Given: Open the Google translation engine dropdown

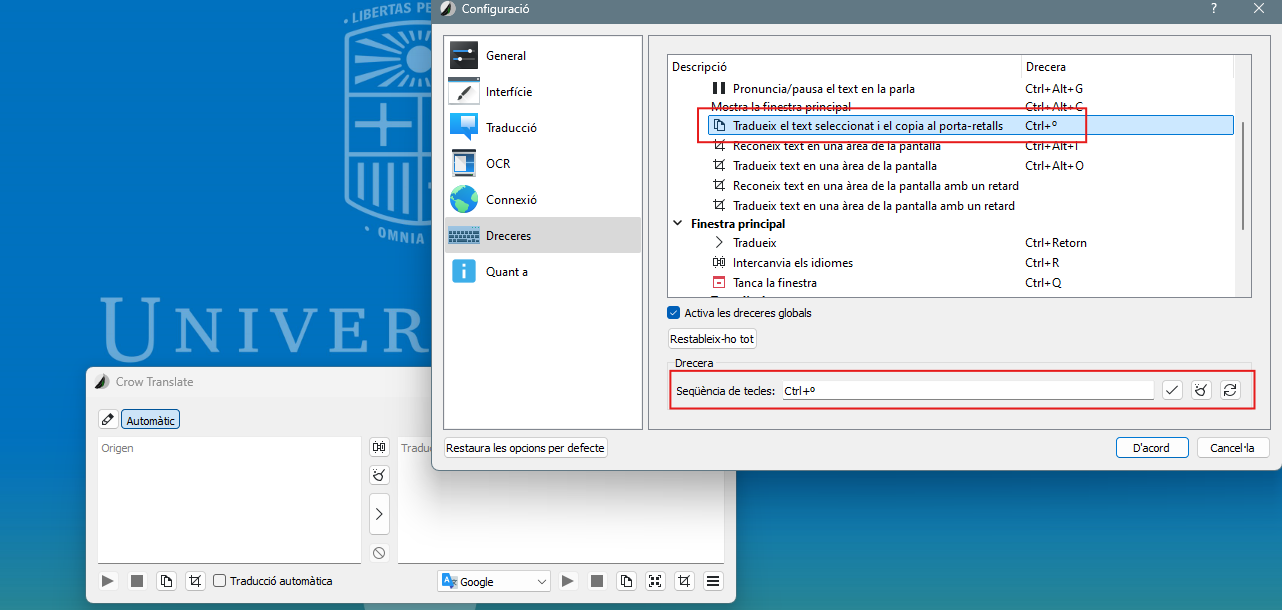Looking at the screenshot, I should click(495, 581).
